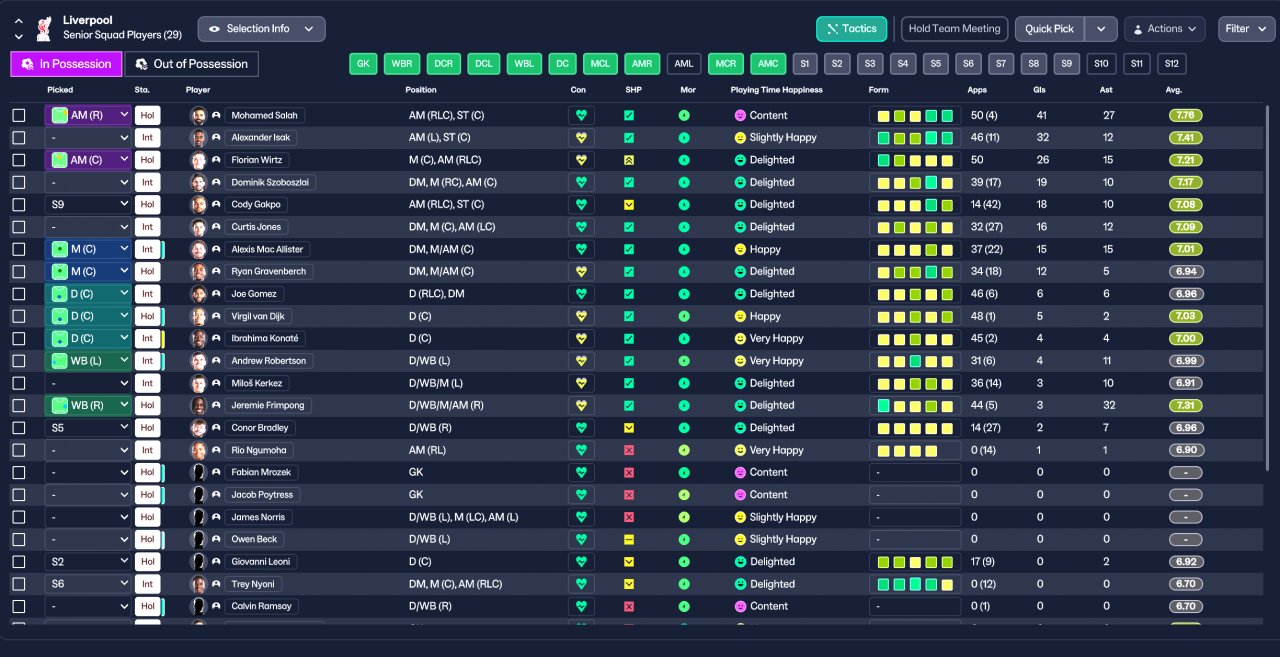
Task: Tick the checkbox for Cody Gakpo
Action: point(19,204)
